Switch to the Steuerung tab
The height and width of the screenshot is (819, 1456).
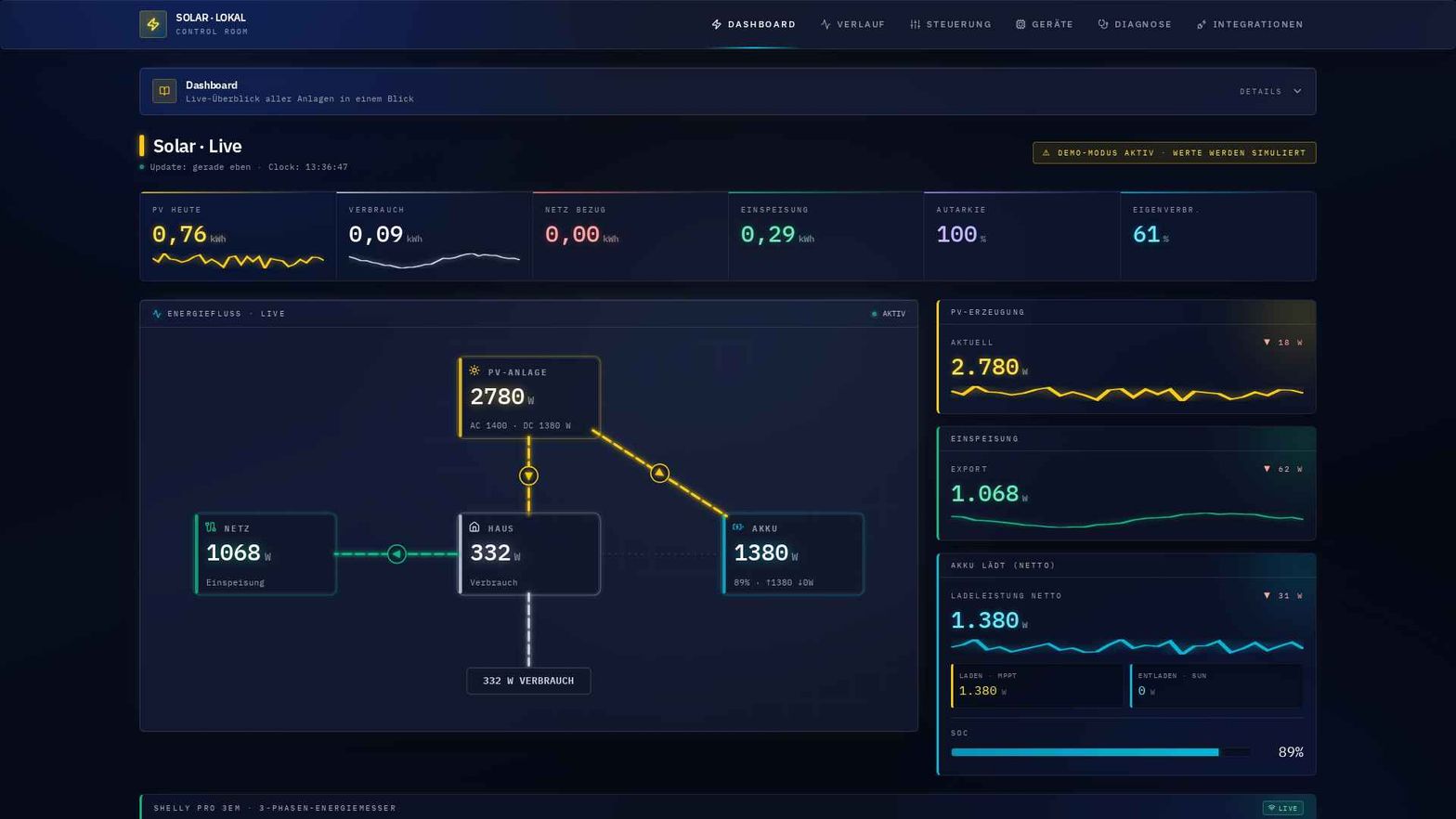(951, 24)
